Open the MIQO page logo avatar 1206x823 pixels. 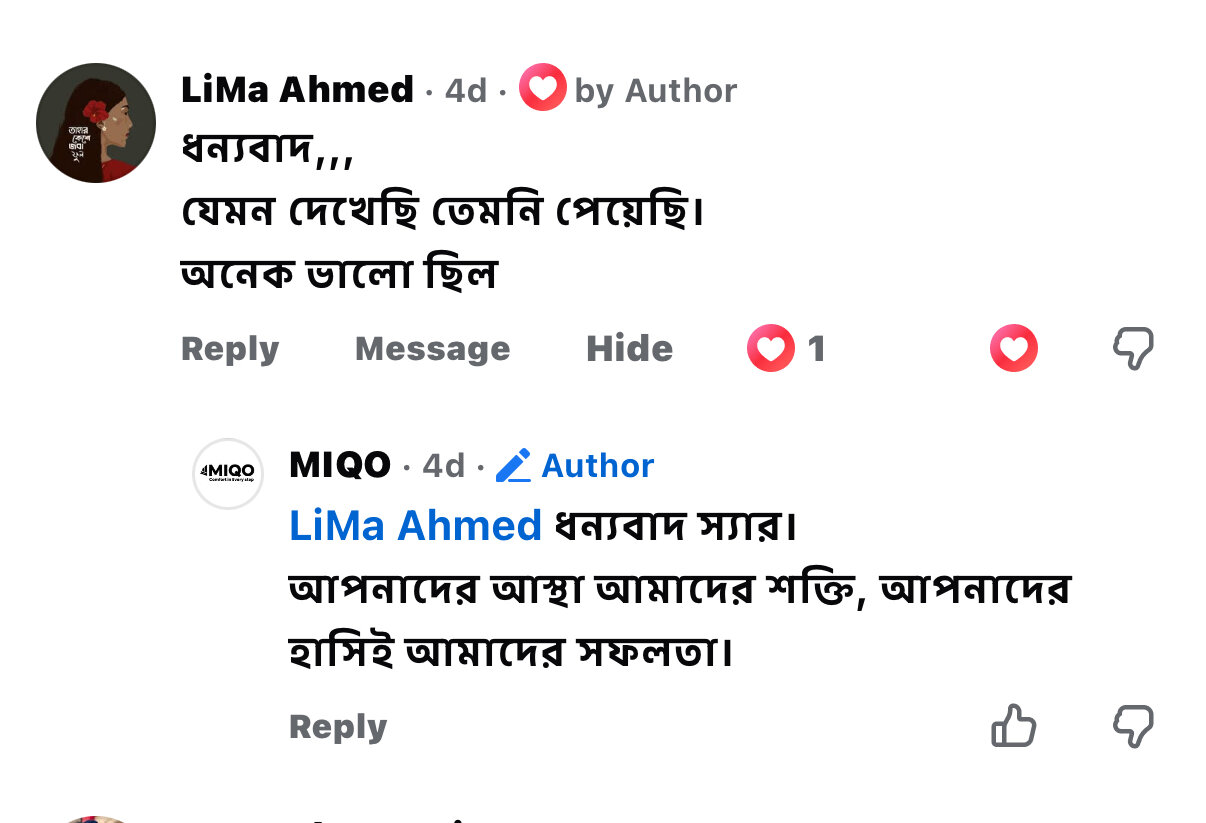[228, 473]
